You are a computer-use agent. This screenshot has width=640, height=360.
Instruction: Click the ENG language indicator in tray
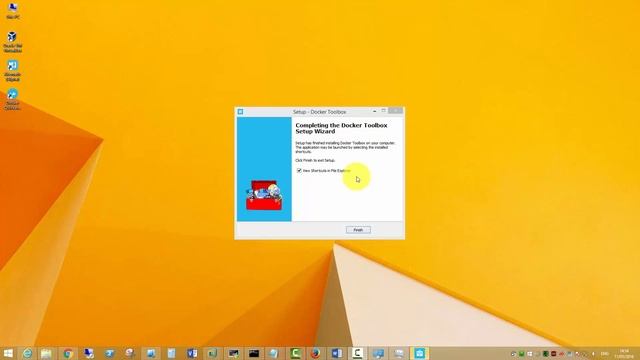point(605,353)
